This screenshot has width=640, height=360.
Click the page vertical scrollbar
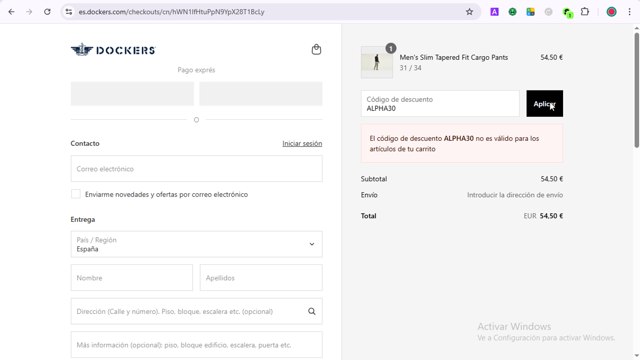(x=636, y=90)
